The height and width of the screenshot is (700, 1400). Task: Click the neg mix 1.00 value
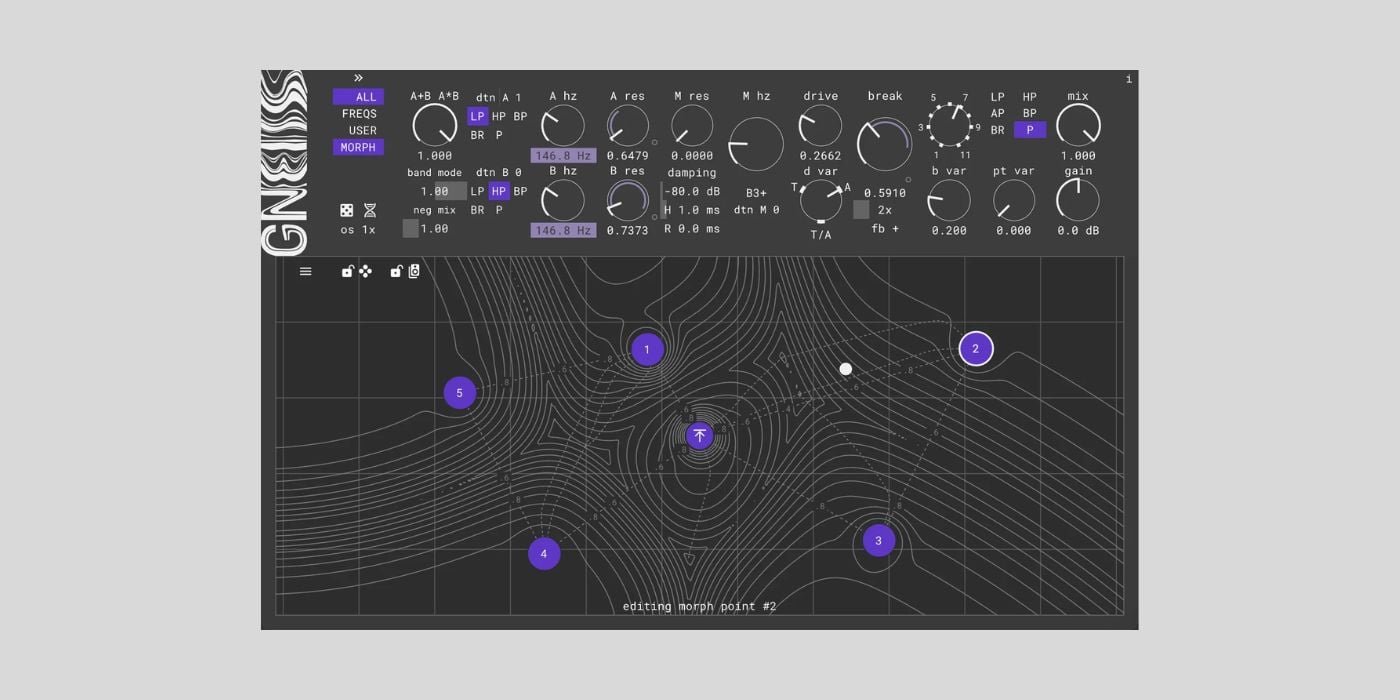coord(434,229)
